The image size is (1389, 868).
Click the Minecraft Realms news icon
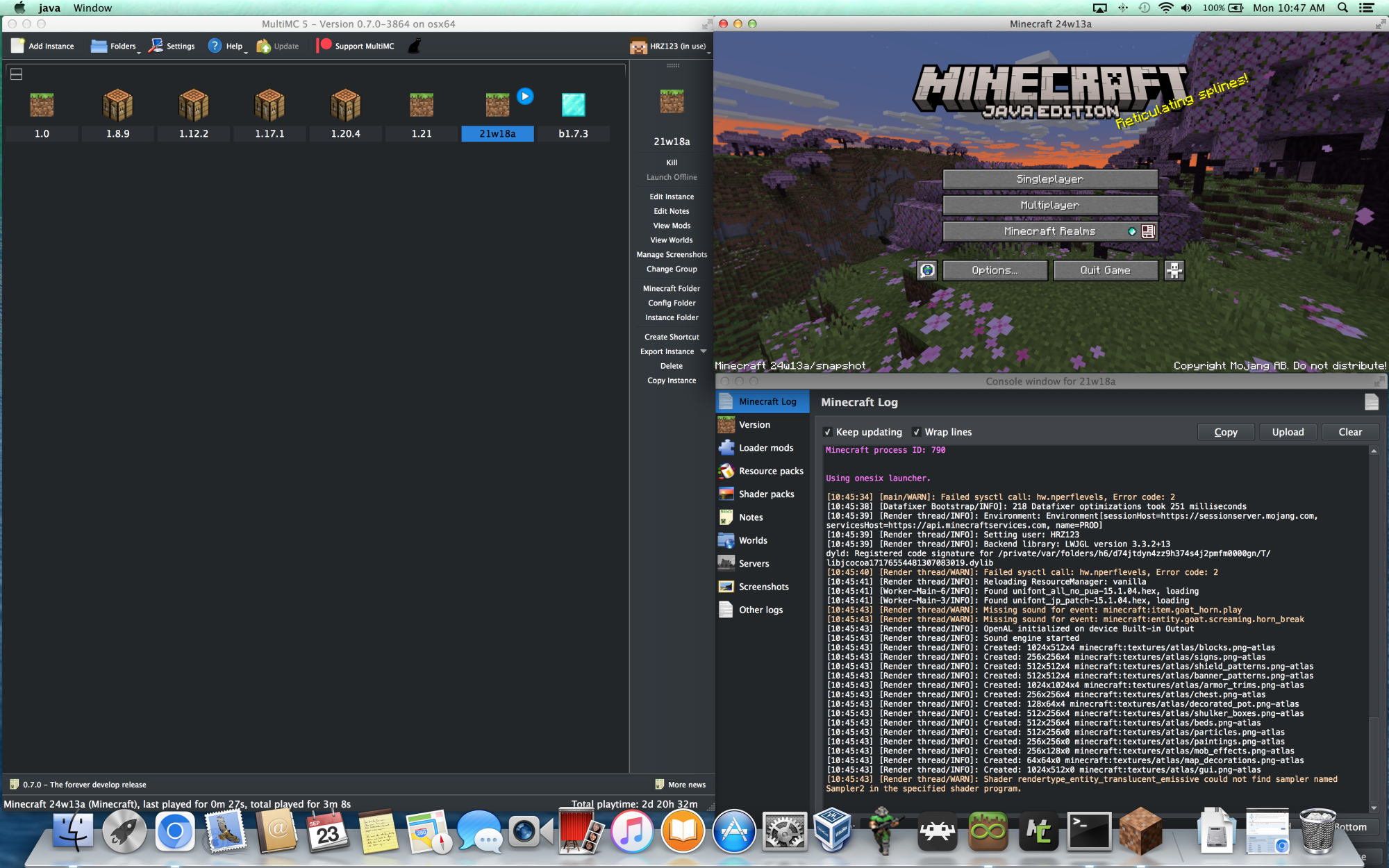click(x=1148, y=231)
